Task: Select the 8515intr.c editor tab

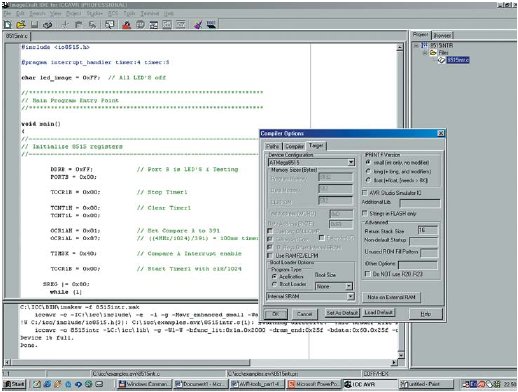Action: click(17, 35)
